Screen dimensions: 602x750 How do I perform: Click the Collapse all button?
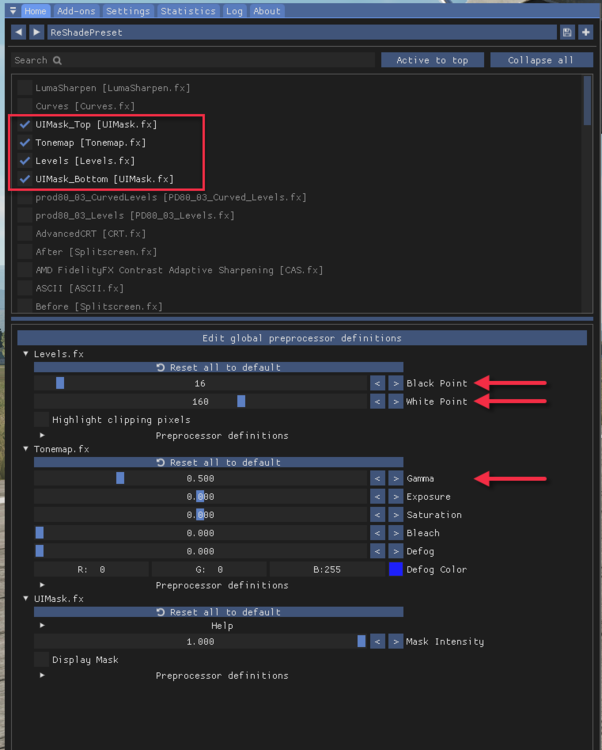point(539,60)
